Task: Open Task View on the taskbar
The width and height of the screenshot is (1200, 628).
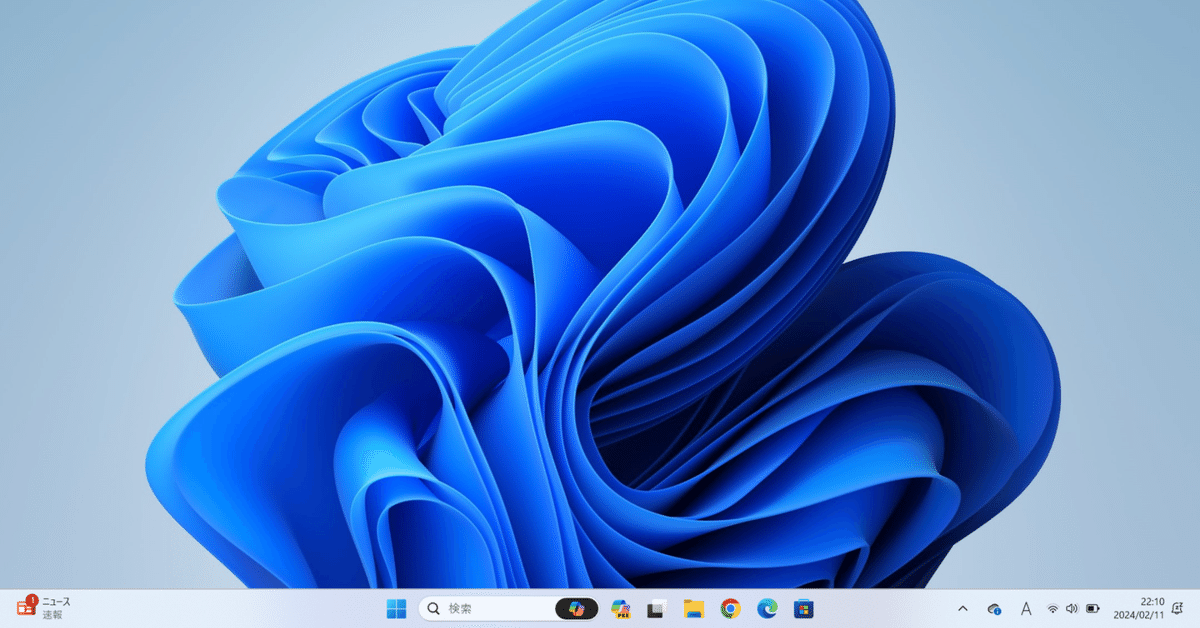Action: pos(656,608)
